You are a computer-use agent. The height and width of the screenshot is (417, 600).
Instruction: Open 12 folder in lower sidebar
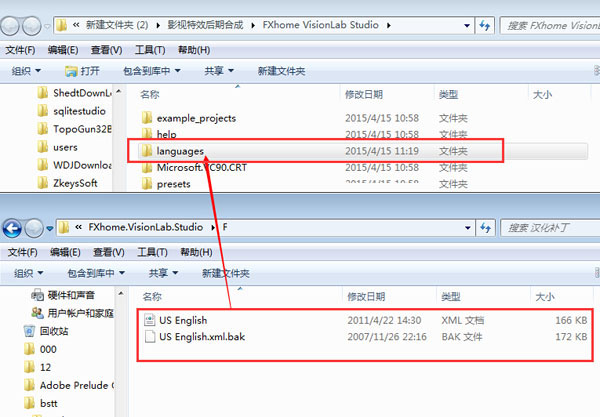38,367
